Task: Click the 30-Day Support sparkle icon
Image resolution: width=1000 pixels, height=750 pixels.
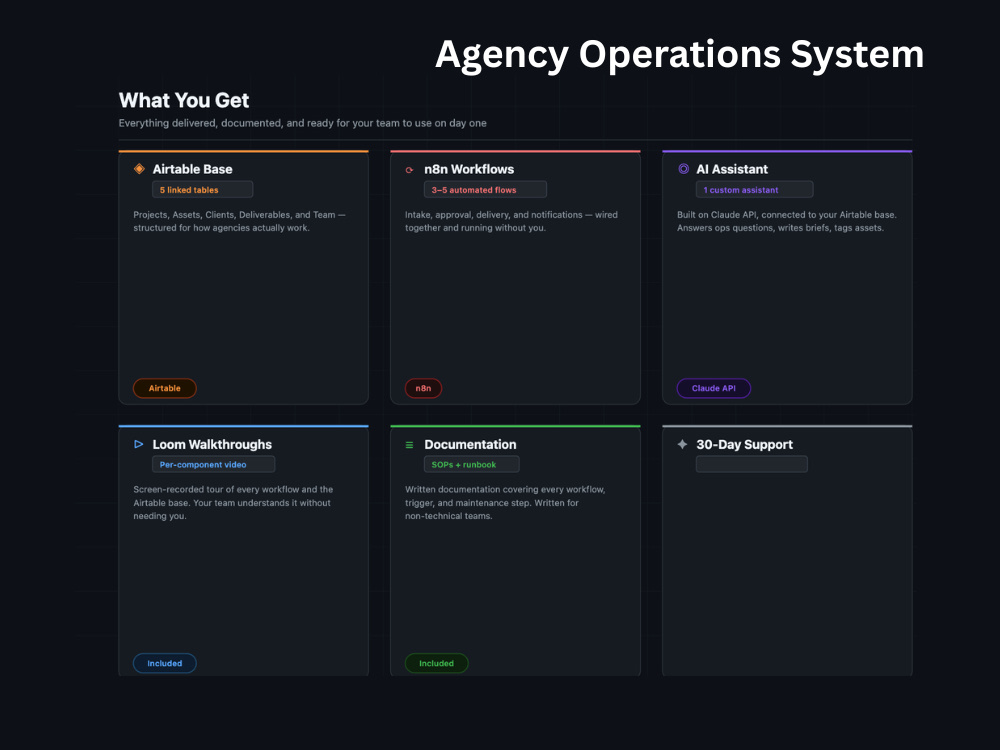Action: click(682, 444)
